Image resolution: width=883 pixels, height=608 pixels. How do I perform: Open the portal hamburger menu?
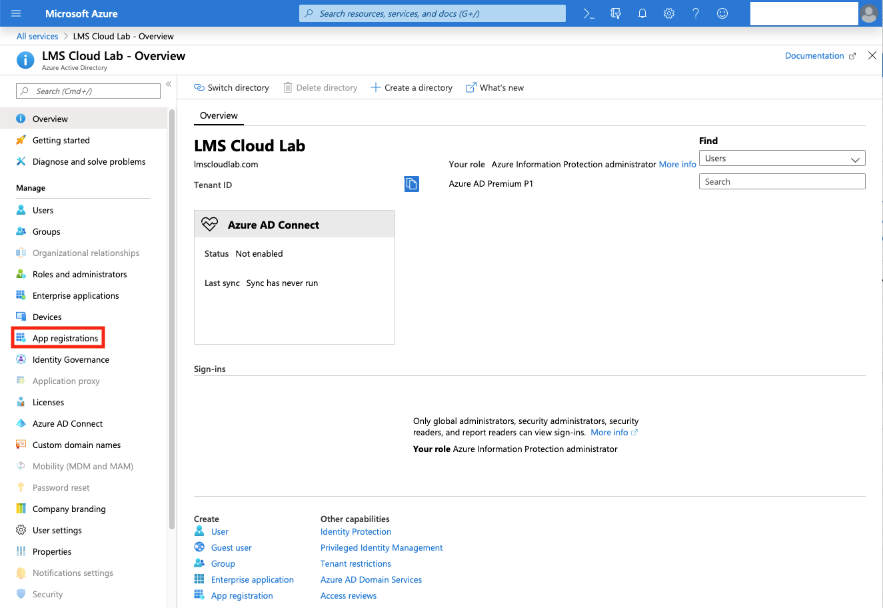pyautogui.click(x=16, y=14)
